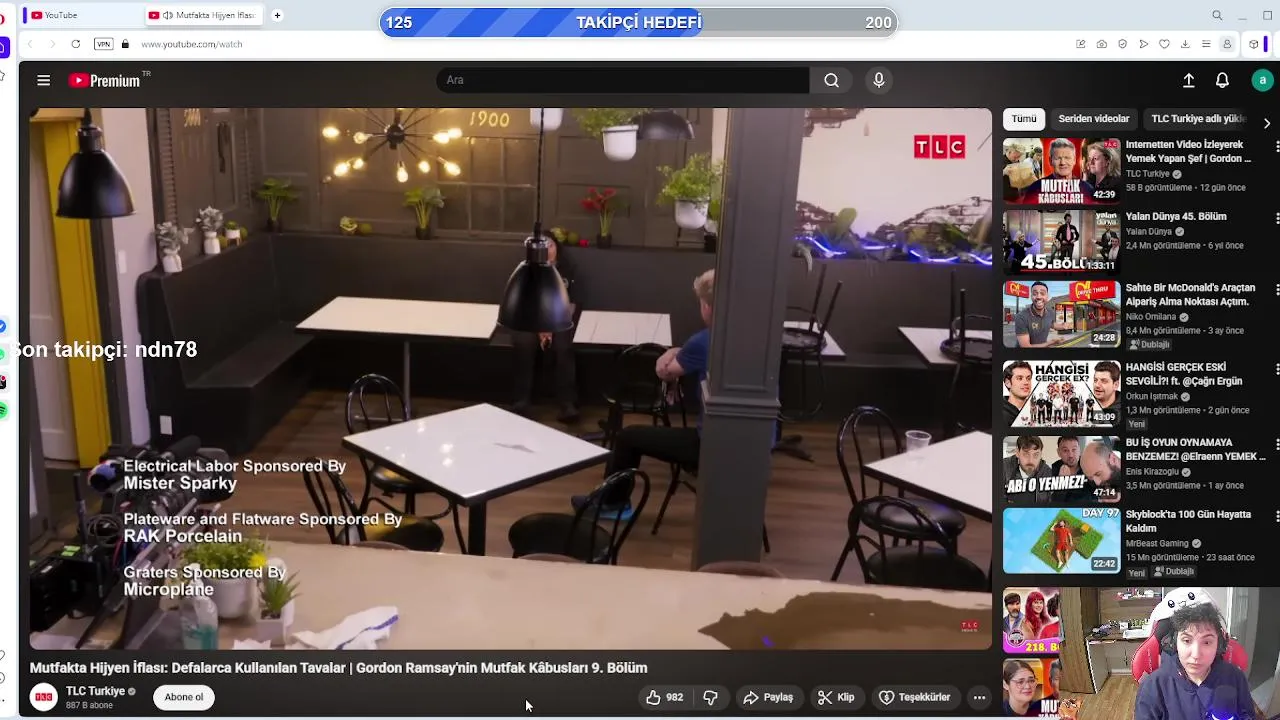Select the Tümü filter chip
The image size is (1280, 720).
(1024, 118)
